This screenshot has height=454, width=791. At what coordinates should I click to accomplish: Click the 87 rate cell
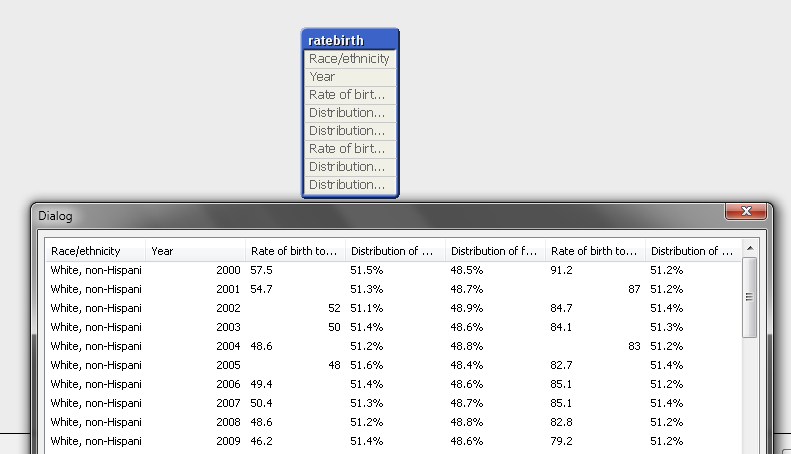[x=634, y=290]
